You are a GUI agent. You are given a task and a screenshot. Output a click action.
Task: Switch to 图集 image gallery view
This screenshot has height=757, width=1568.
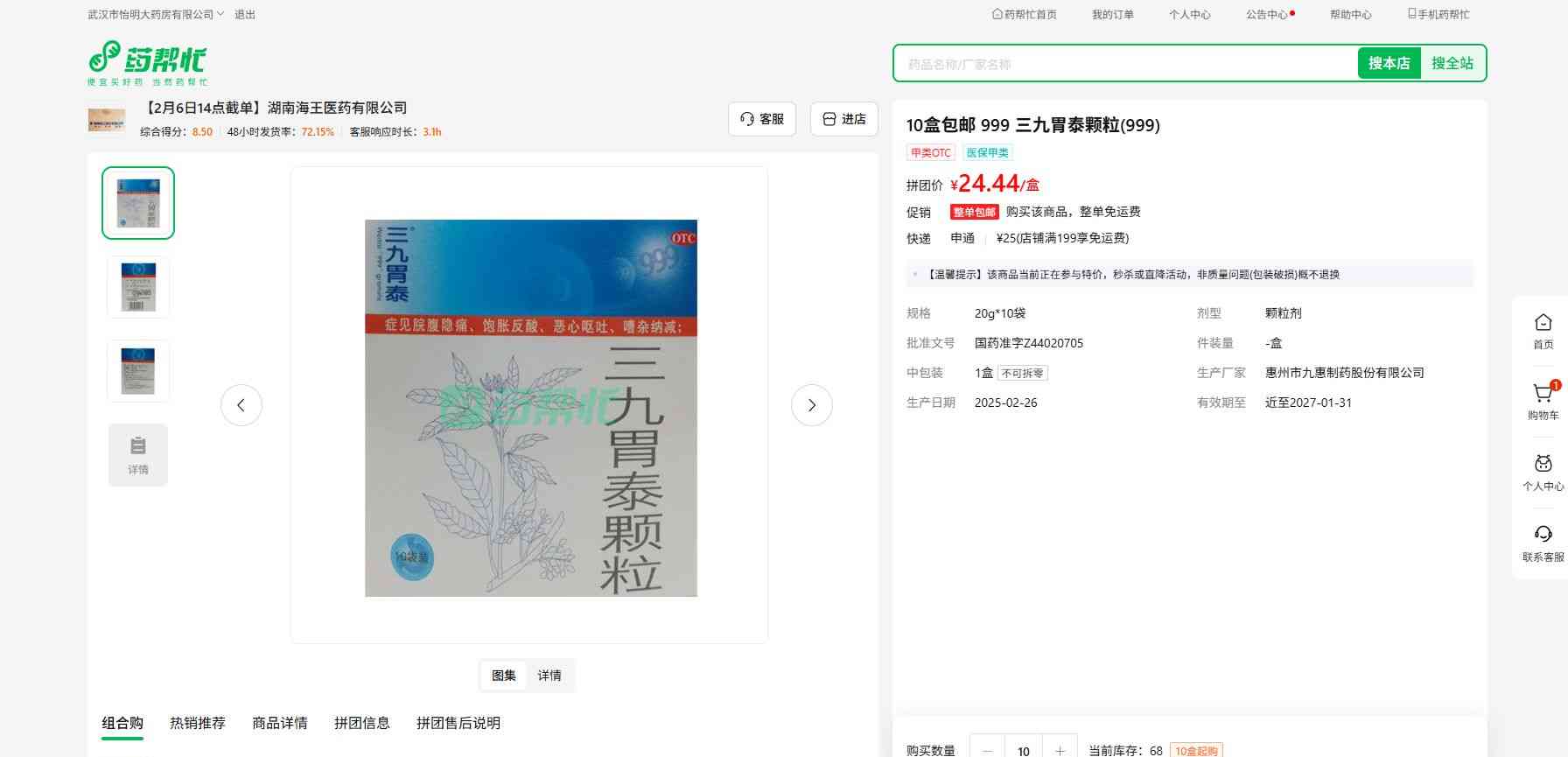click(504, 676)
